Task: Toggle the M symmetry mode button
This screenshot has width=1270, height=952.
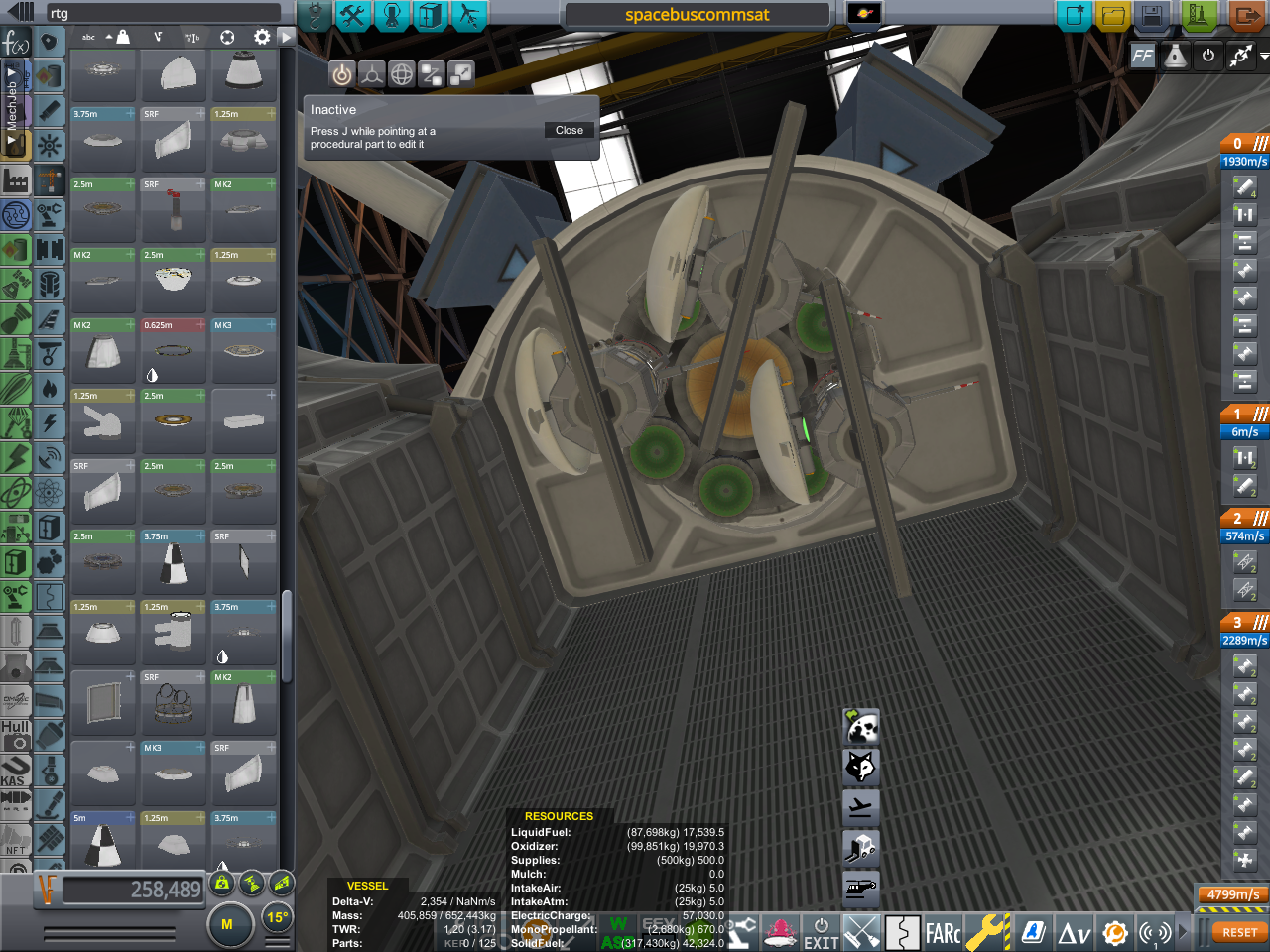Action: [227, 924]
